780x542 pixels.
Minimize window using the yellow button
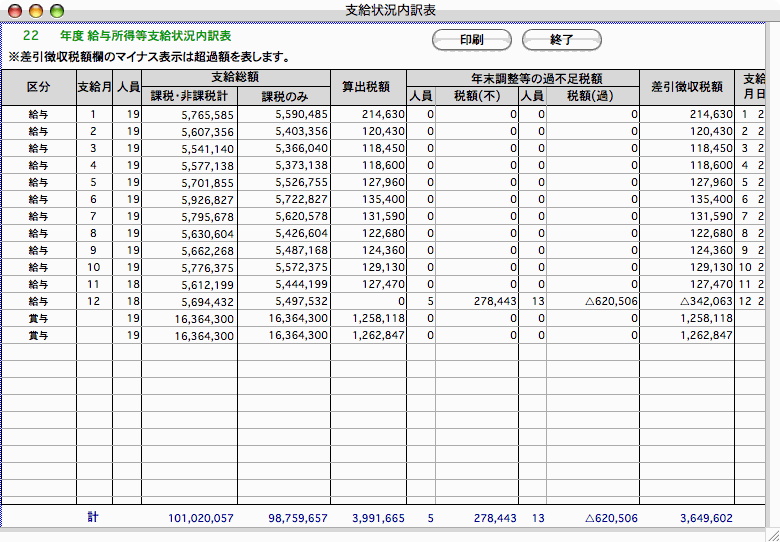point(36,10)
